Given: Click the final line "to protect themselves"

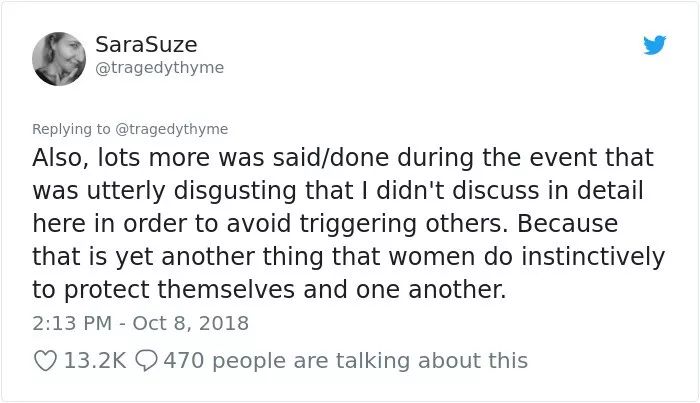Looking at the screenshot, I should 163,290.
